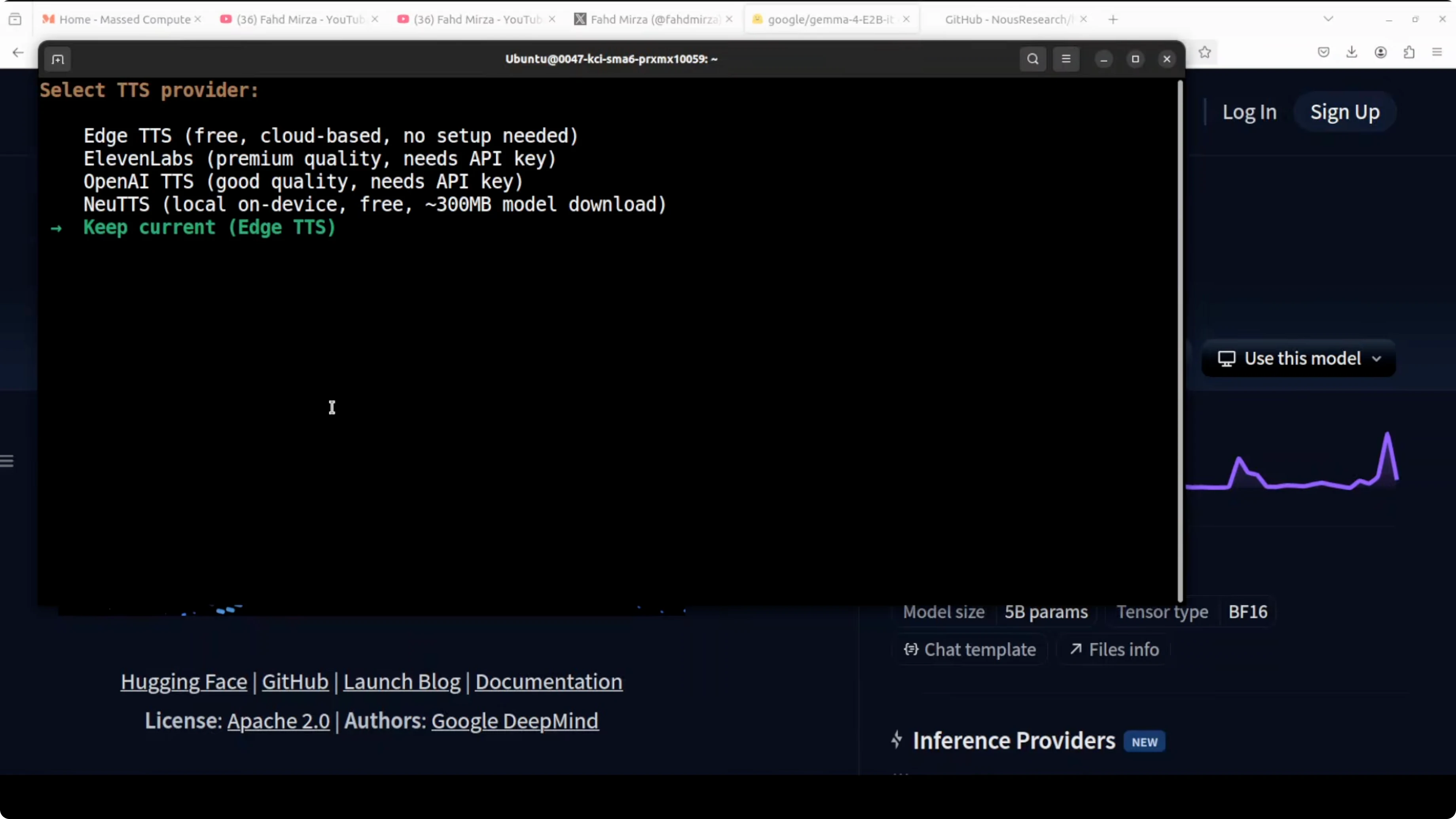Open the list all tabs chevron
This screenshot has width=1456, height=819.
tap(1328, 19)
